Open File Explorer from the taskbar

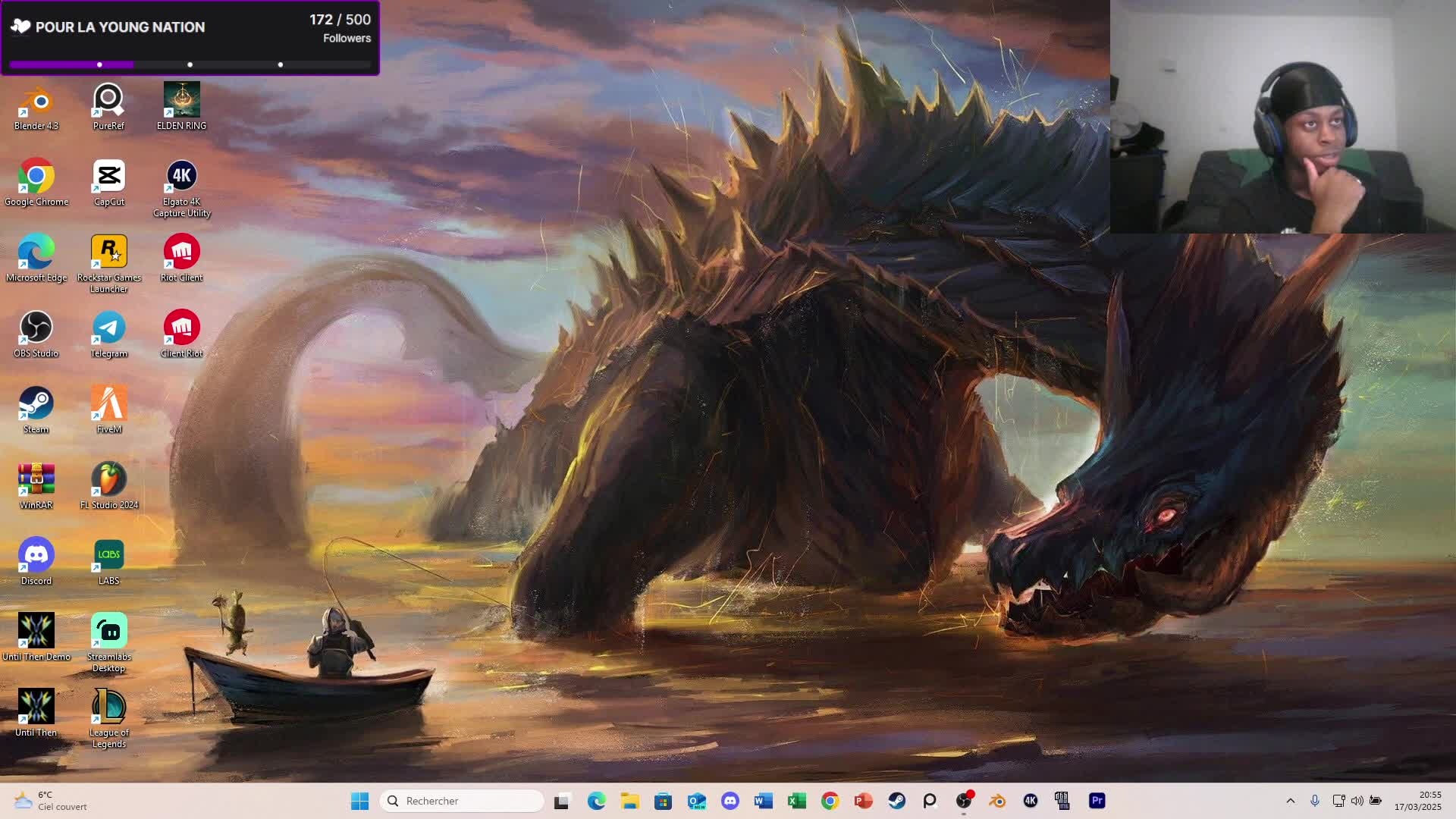[x=629, y=801]
